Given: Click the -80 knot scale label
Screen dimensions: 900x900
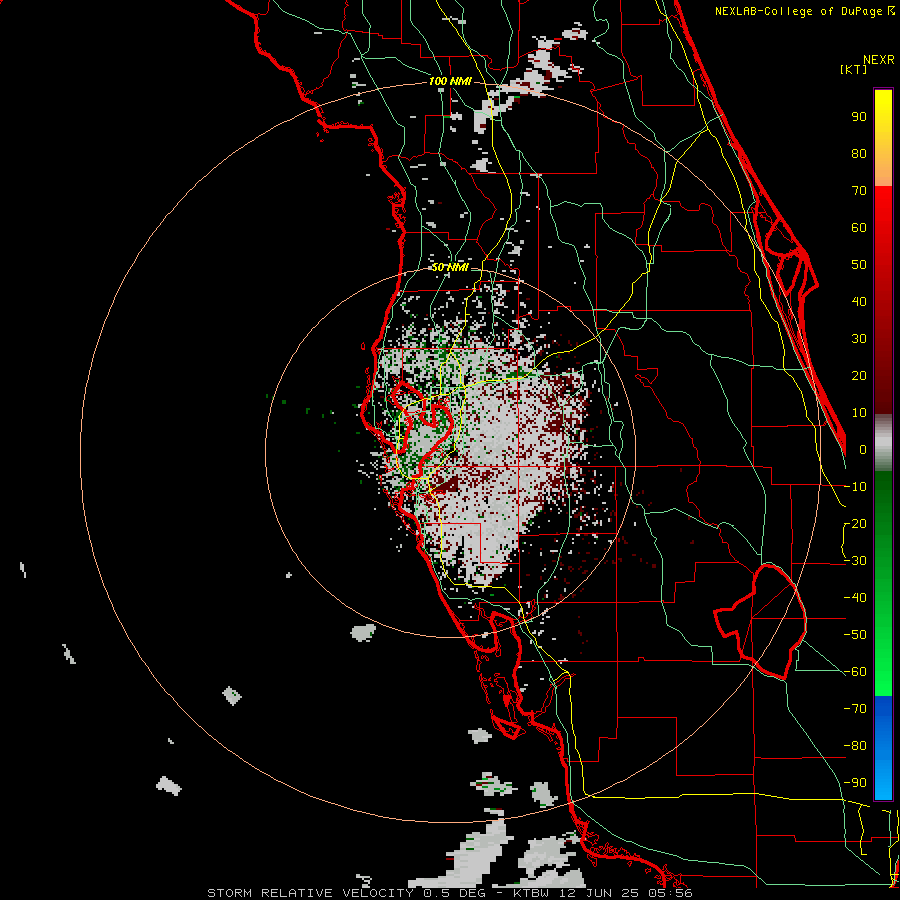Looking at the screenshot, I should pyautogui.click(x=855, y=746).
